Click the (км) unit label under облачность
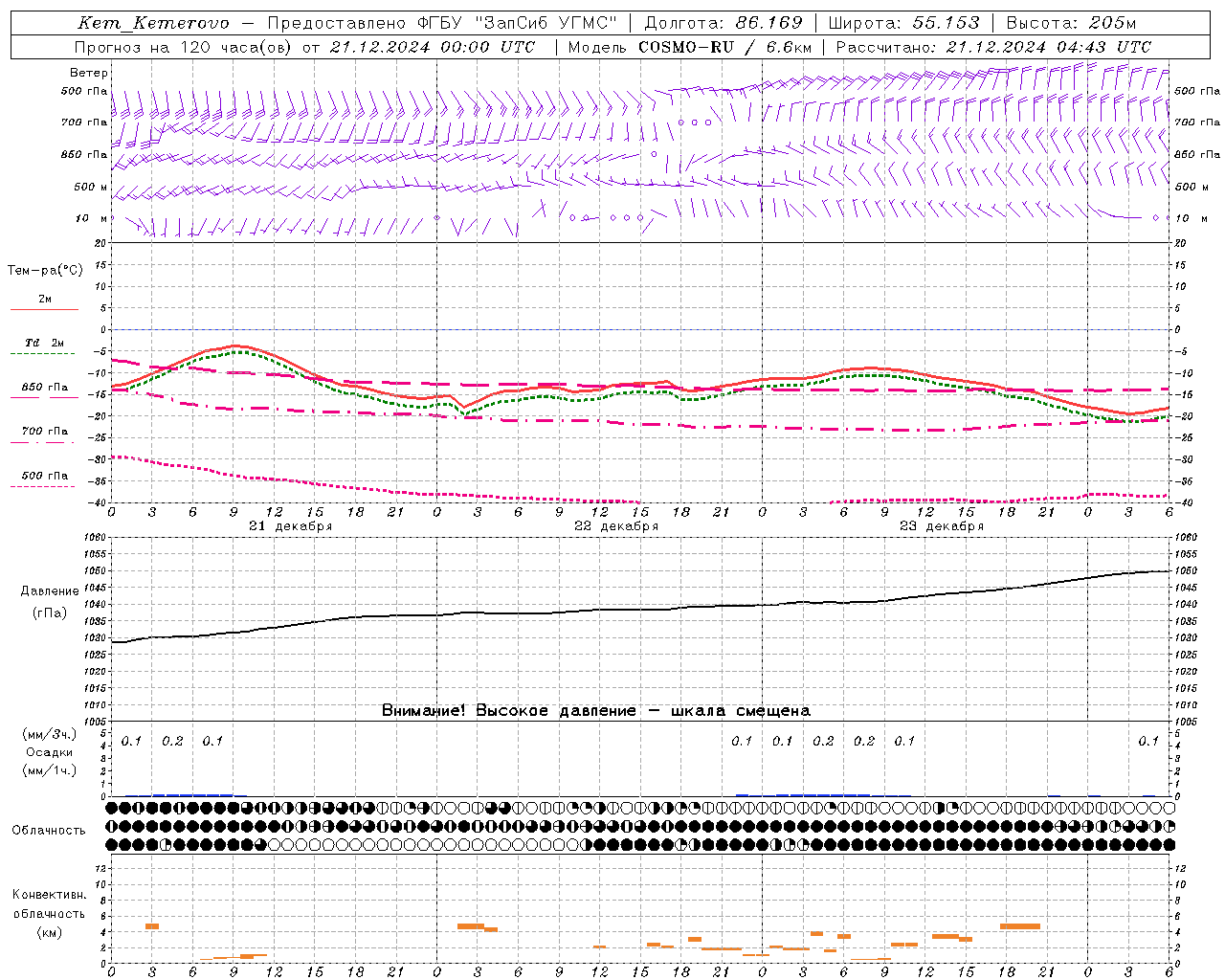 50,932
